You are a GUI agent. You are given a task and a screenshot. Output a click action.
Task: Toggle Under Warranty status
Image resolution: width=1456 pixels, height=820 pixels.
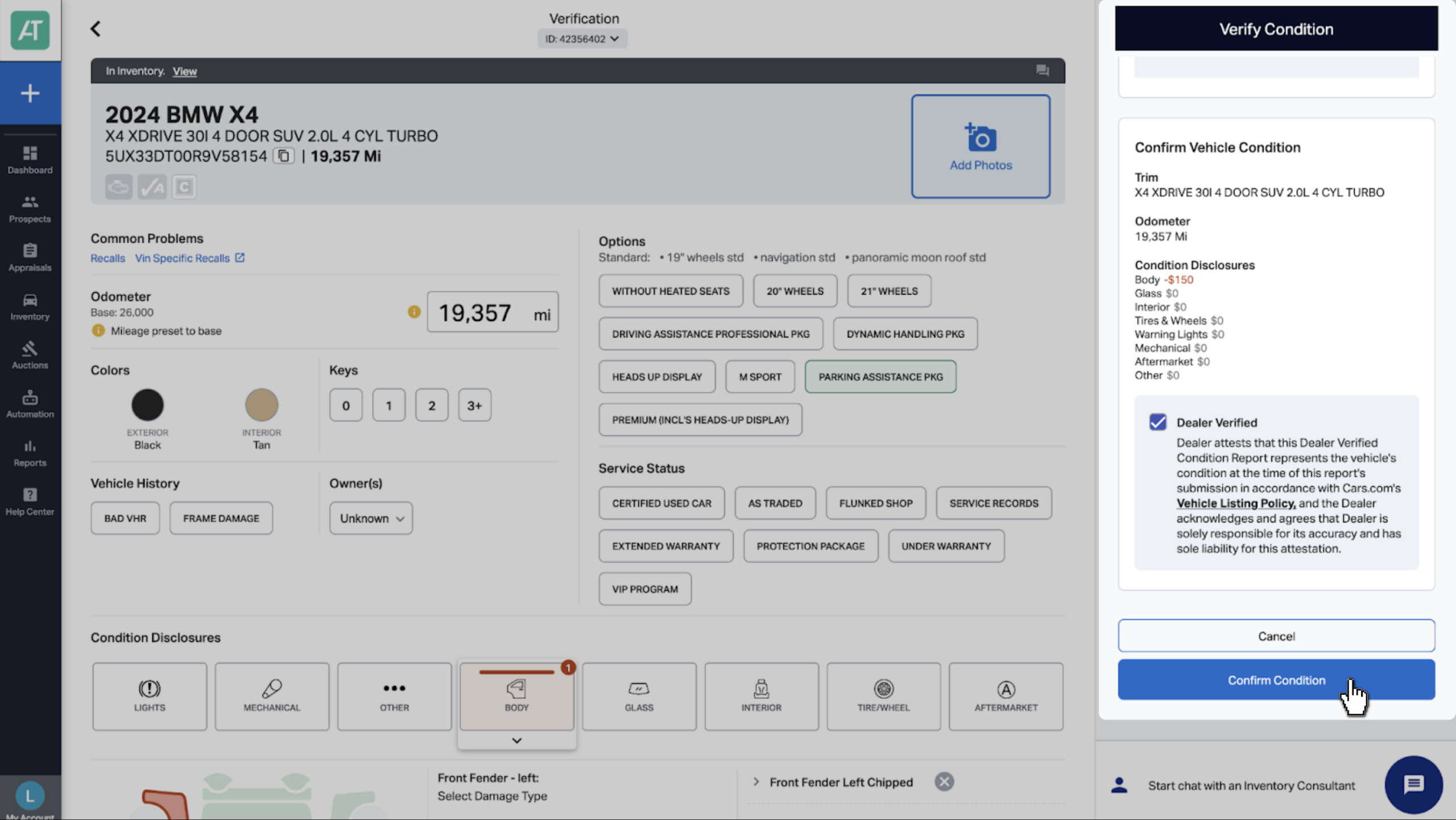click(x=946, y=546)
